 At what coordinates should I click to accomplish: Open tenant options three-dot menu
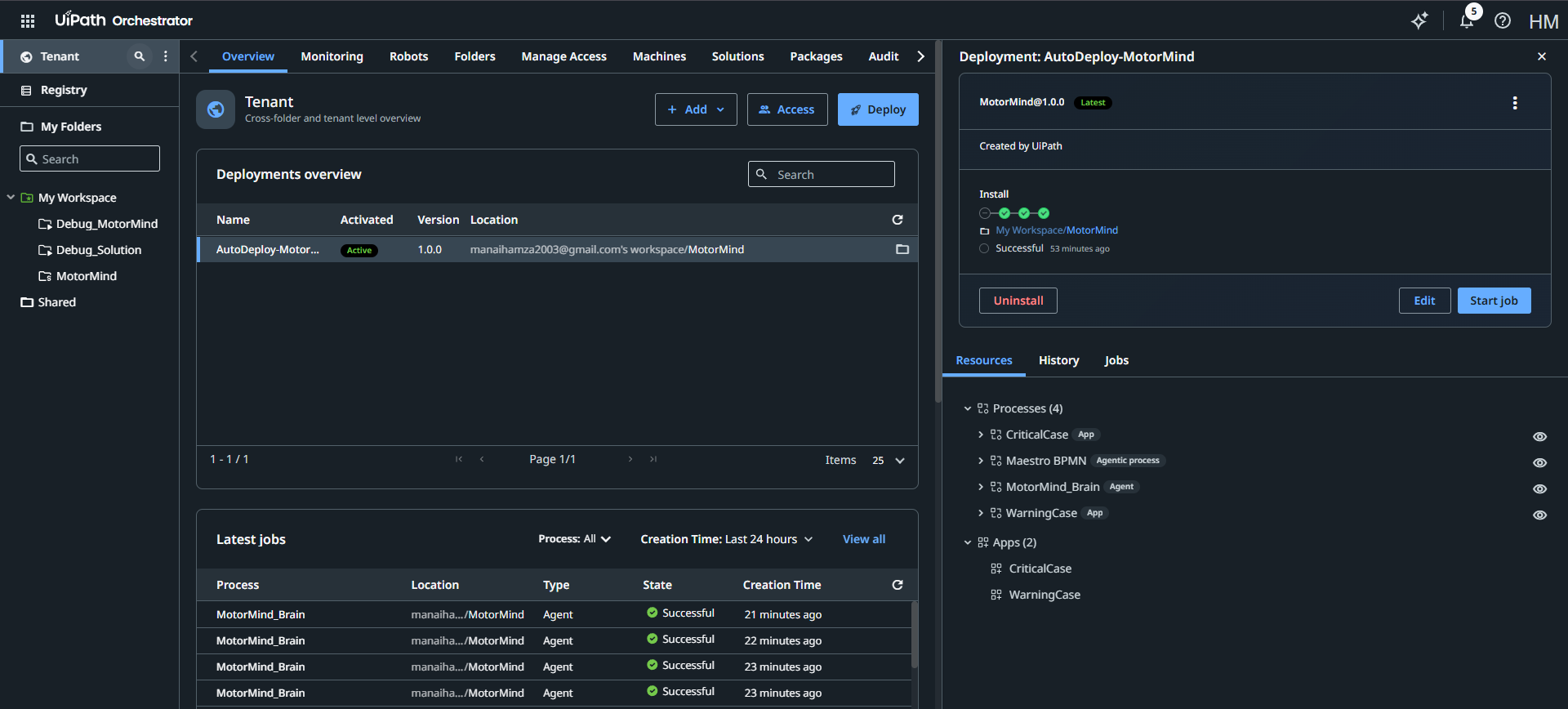pyautogui.click(x=166, y=56)
